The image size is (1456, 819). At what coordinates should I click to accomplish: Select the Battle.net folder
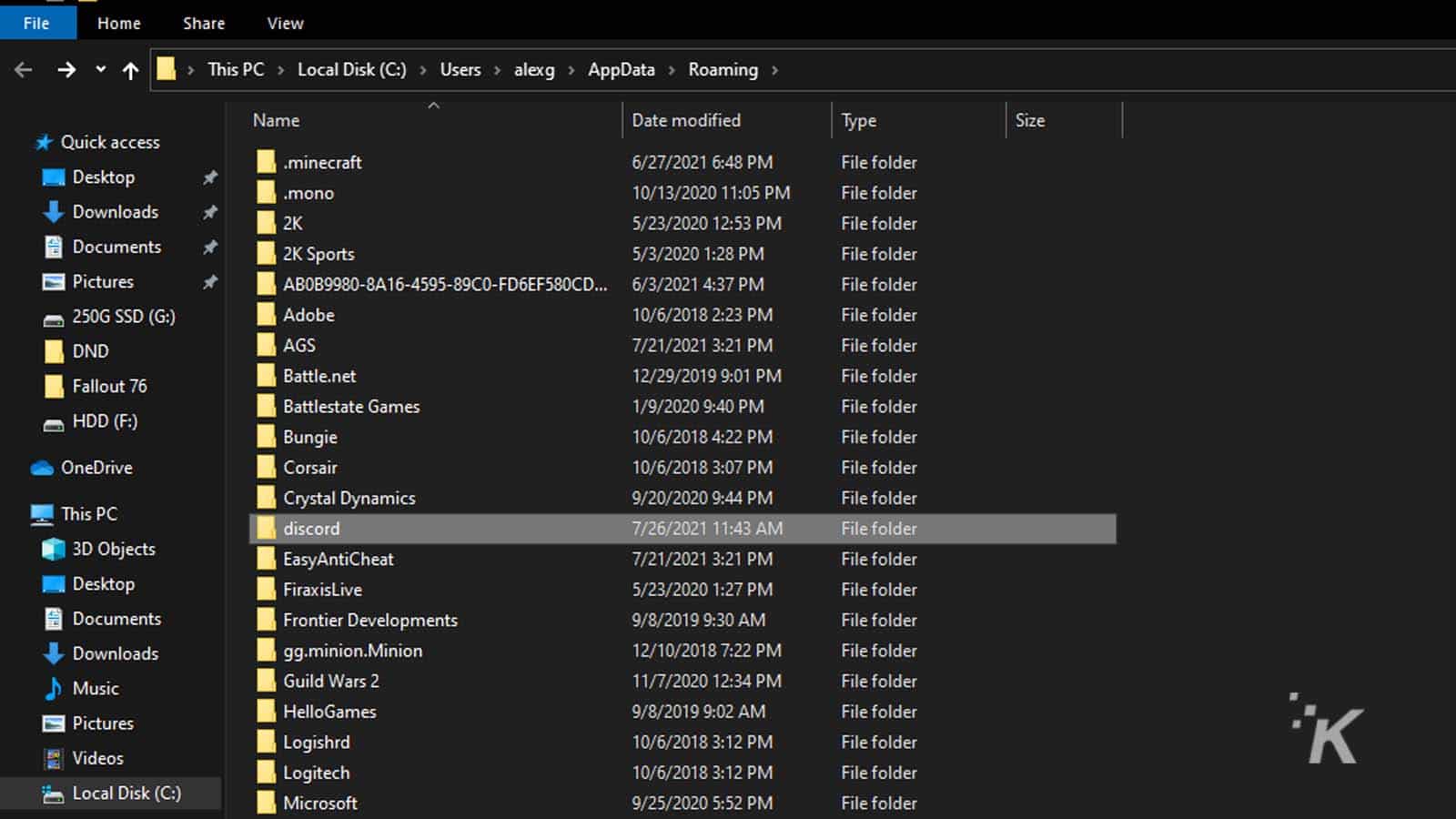coord(319,376)
